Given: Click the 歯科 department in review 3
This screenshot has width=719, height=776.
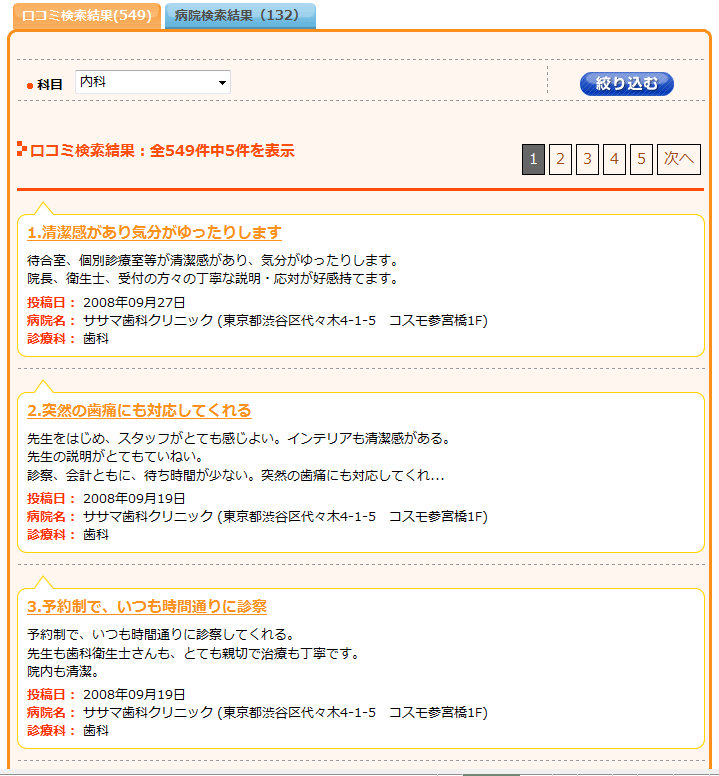Looking at the screenshot, I should pyautogui.click(x=96, y=731).
